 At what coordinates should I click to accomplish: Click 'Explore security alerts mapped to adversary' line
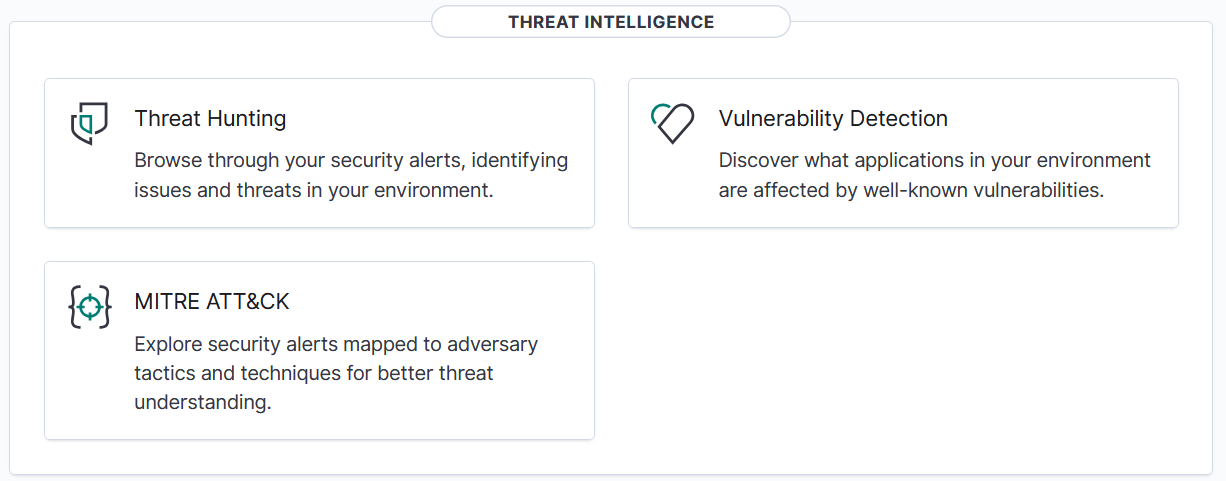coord(336,344)
